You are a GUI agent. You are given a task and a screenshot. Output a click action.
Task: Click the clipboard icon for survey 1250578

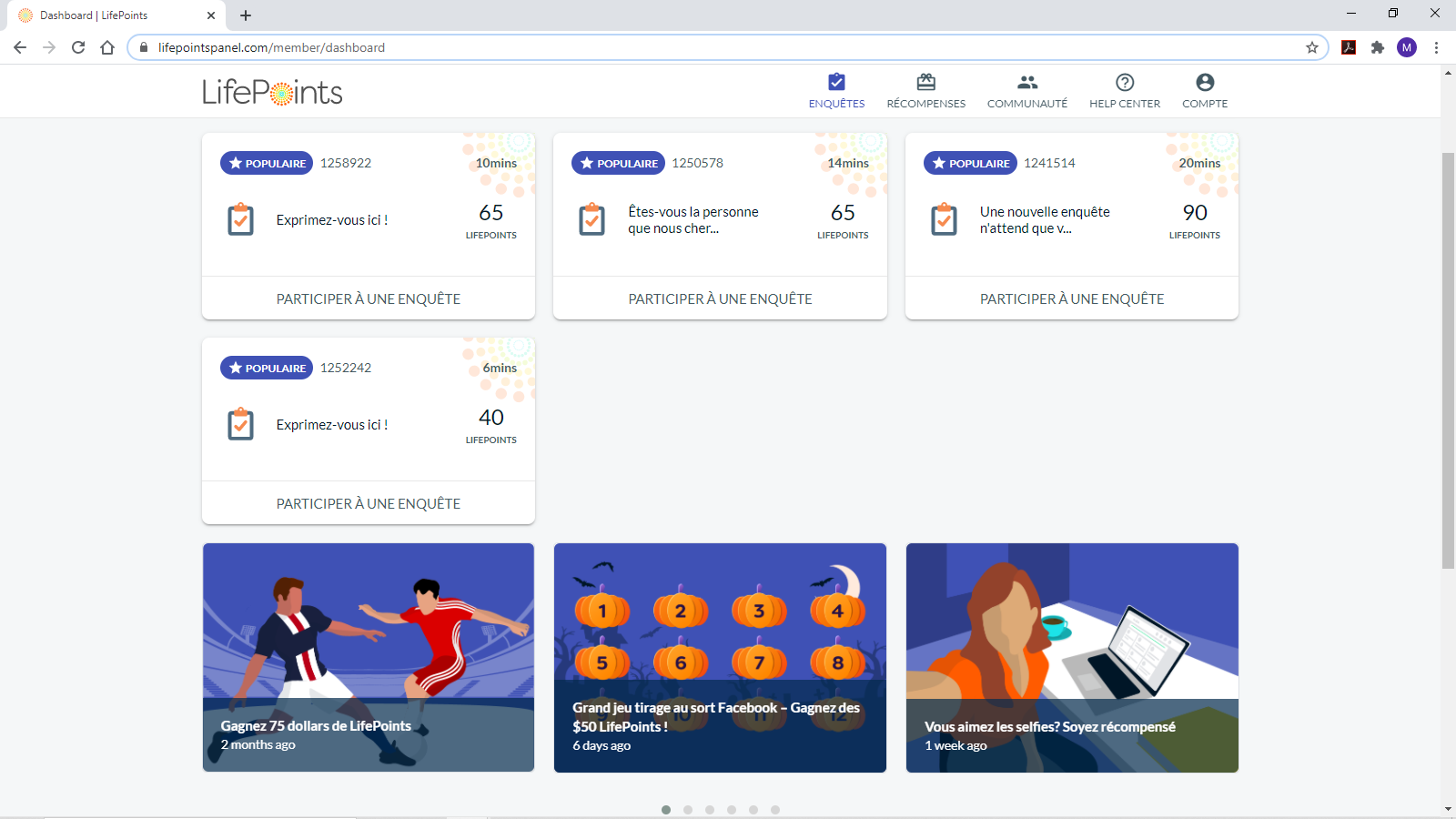pos(592,219)
